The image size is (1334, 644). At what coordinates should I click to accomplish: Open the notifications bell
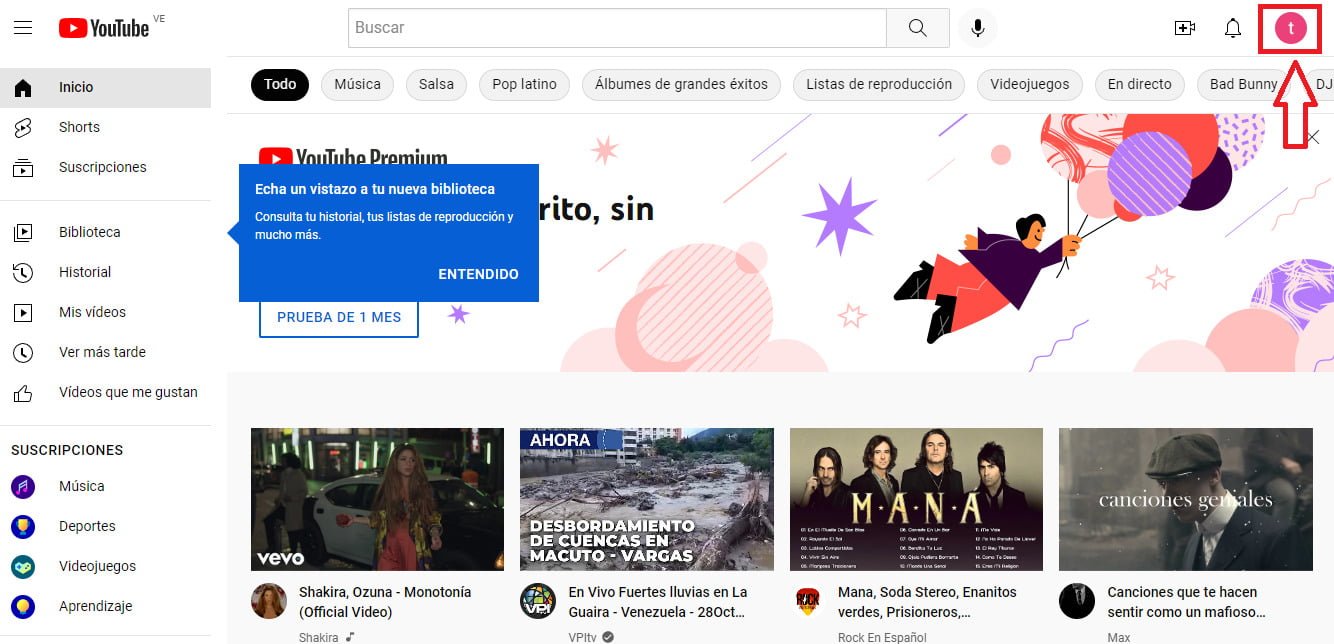[x=1233, y=28]
